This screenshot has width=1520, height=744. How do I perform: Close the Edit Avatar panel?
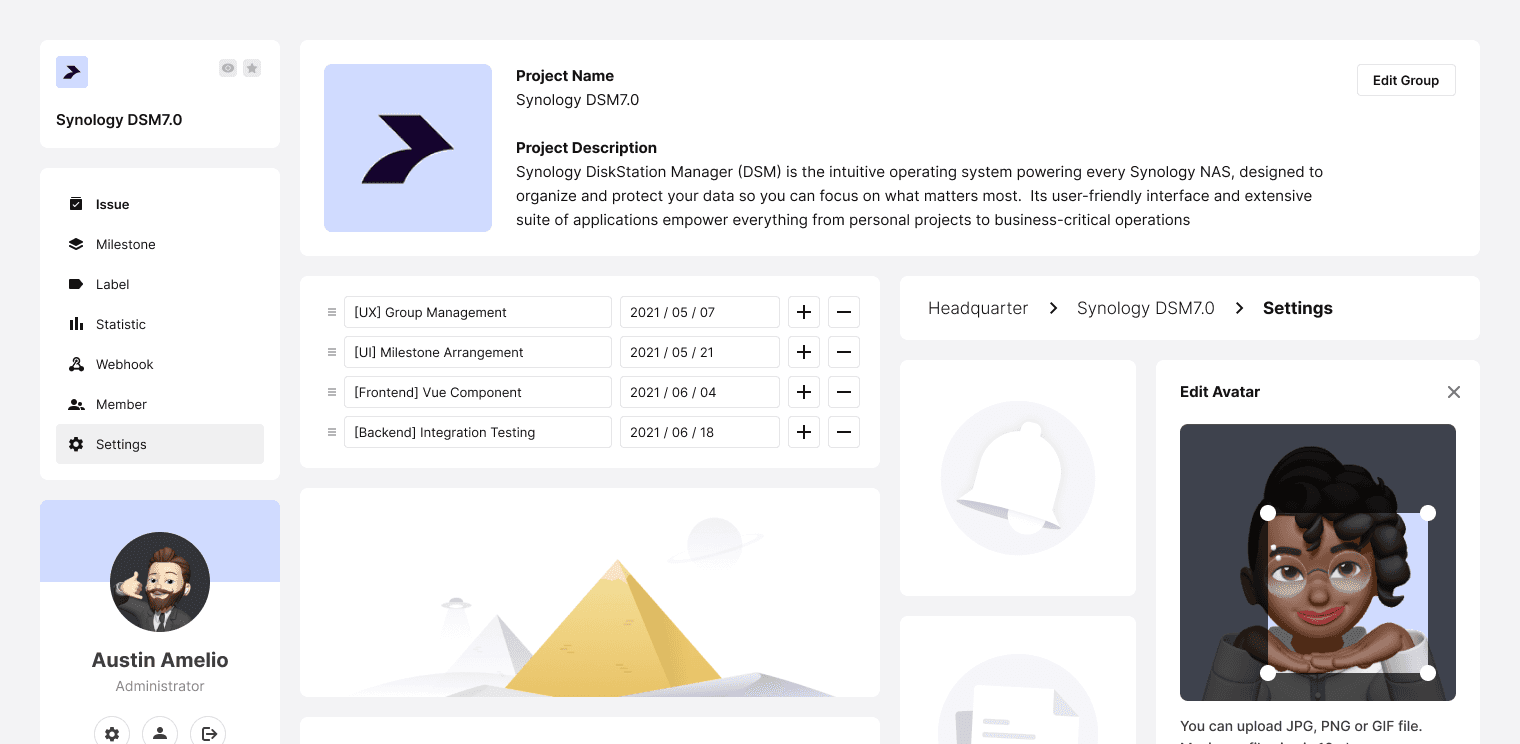click(1454, 392)
